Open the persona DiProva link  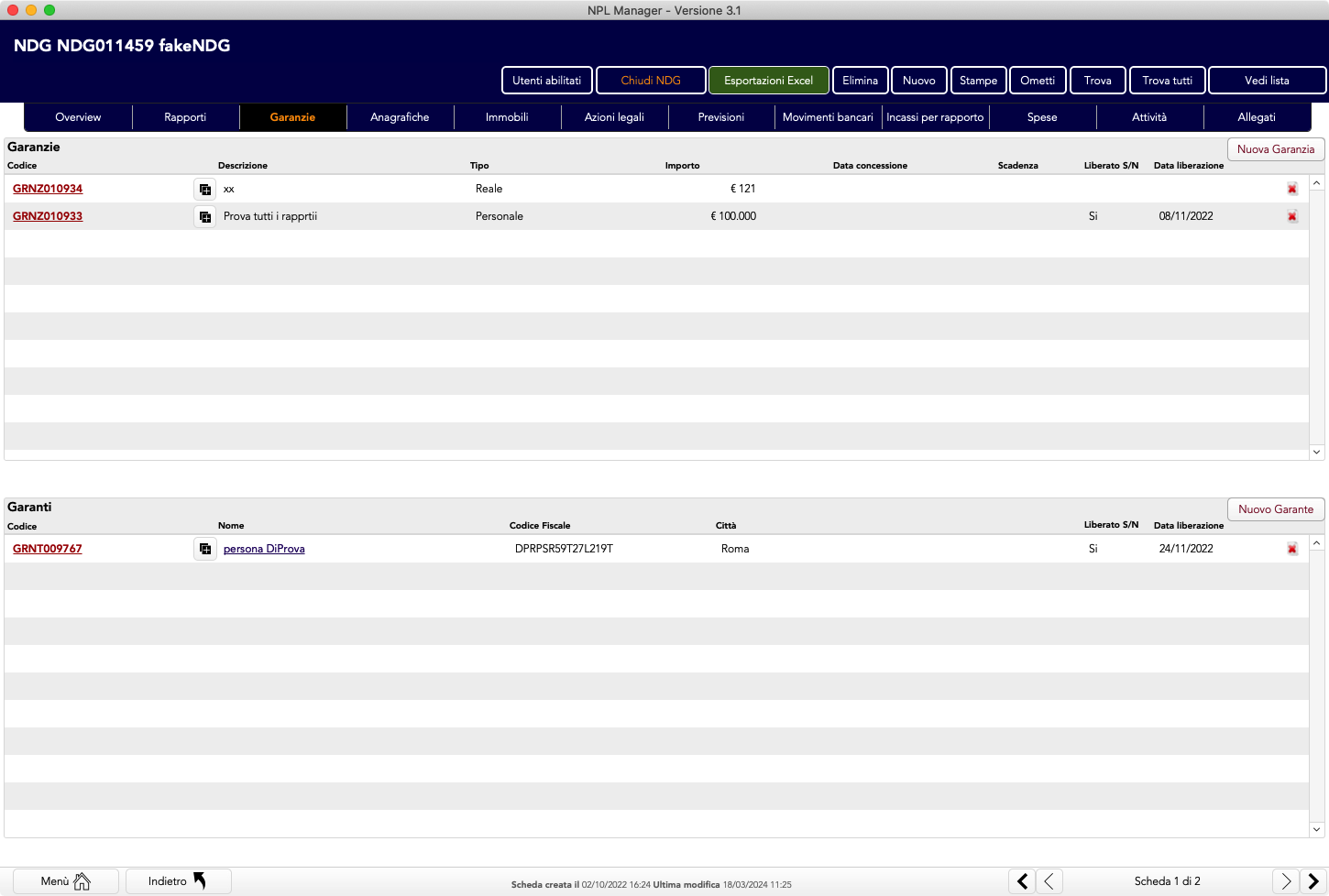(264, 549)
